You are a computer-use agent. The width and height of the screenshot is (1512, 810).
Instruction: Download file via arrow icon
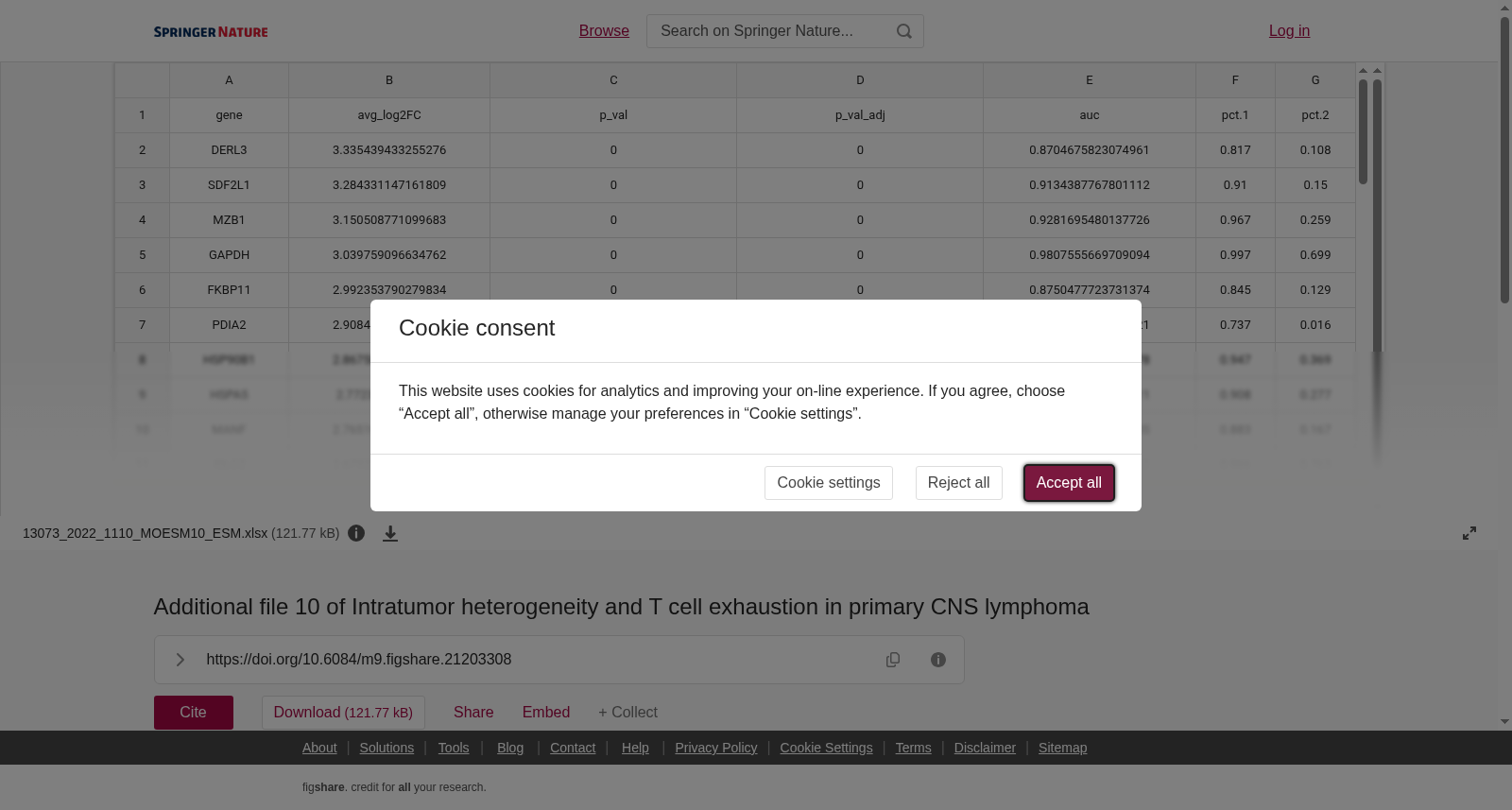click(390, 533)
